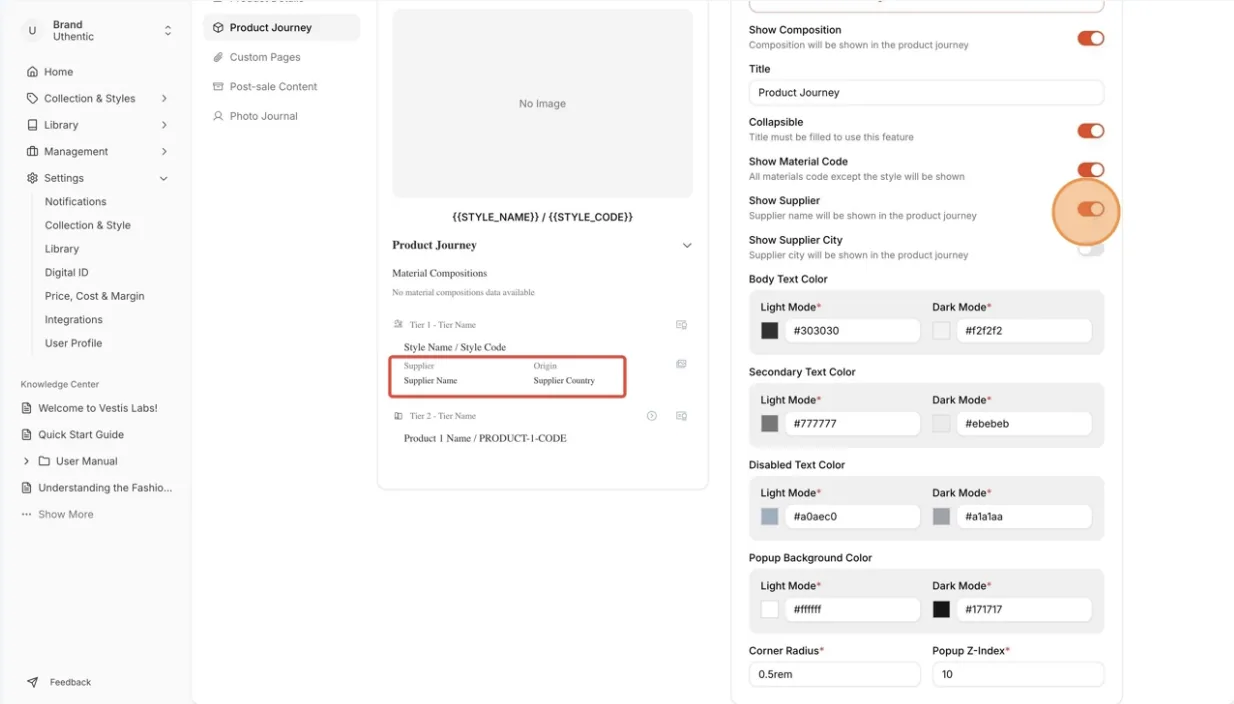Open User Profile settings

click(x=73, y=343)
